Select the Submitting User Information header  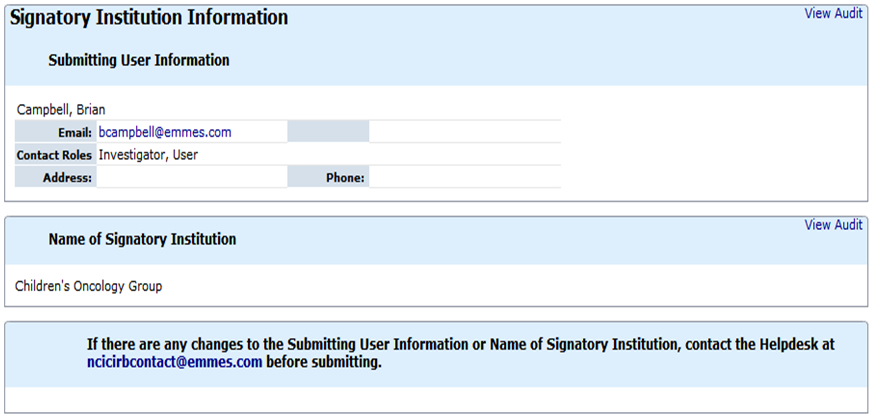(139, 61)
